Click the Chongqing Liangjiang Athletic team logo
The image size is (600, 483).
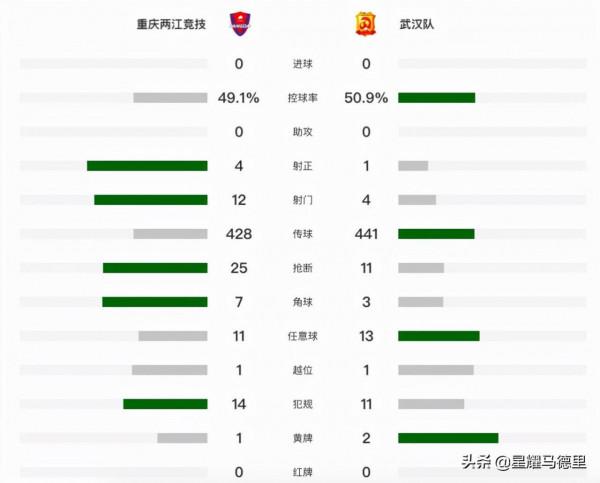pyautogui.click(x=239, y=24)
